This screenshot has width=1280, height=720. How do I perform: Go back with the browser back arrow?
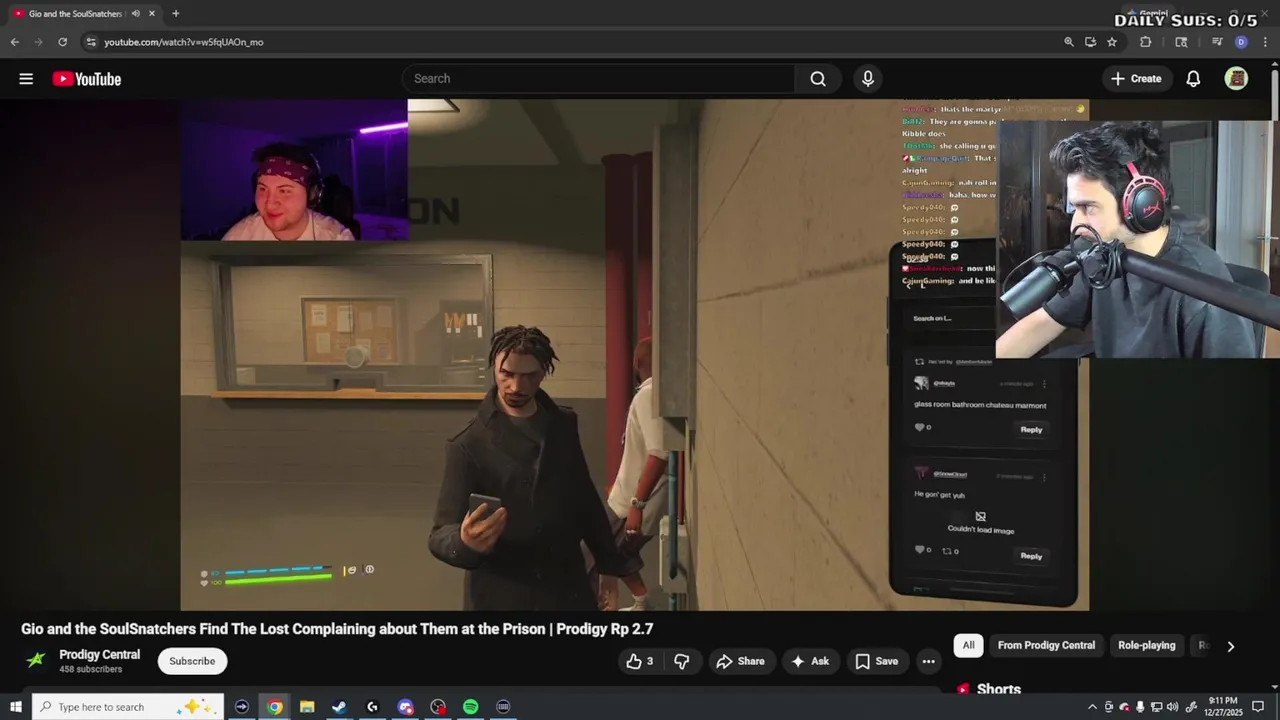point(14,42)
